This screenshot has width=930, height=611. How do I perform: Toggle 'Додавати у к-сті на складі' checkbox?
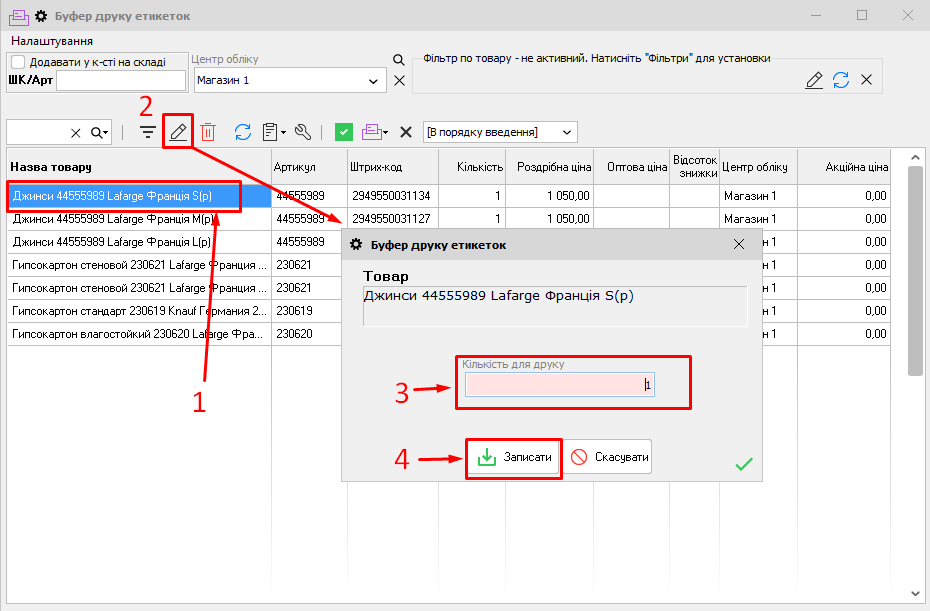[x=18, y=62]
